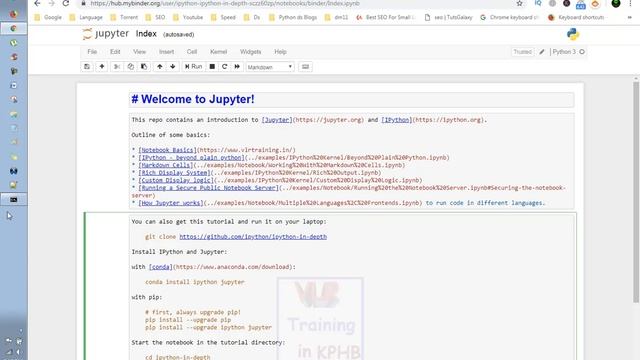Go back in browser history

point(37,3)
